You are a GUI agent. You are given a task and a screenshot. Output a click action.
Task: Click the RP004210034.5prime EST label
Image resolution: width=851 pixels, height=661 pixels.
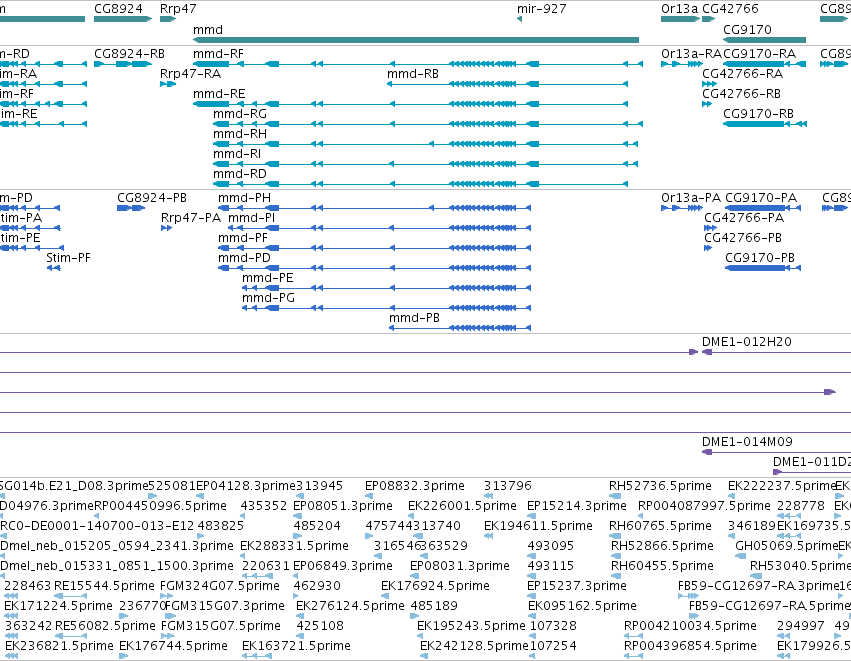point(690,626)
